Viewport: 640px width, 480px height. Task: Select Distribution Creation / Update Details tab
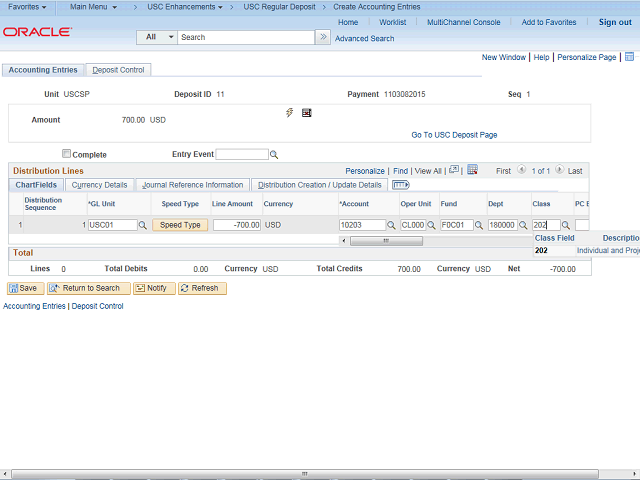pos(319,185)
